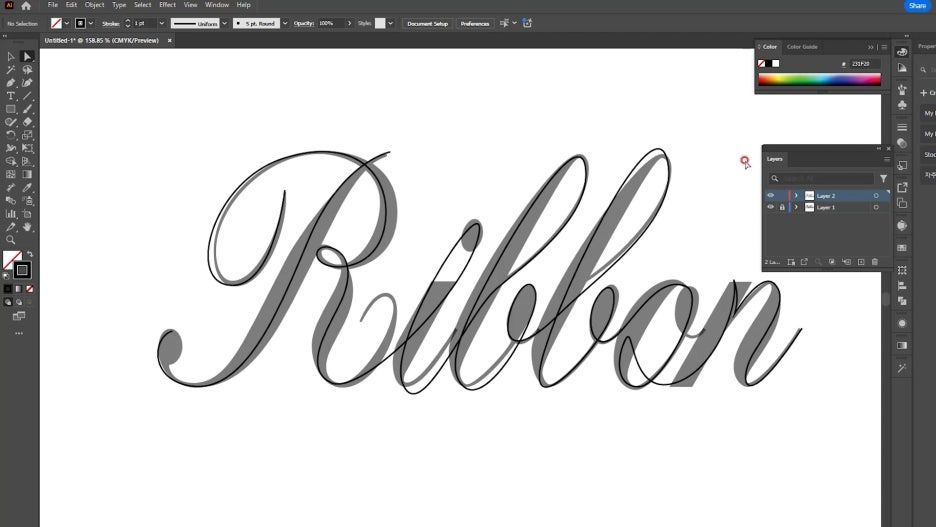The width and height of the screenshot is (936, 527).
Task: Select the Rotate tool
Action: (x=11, y=135)
